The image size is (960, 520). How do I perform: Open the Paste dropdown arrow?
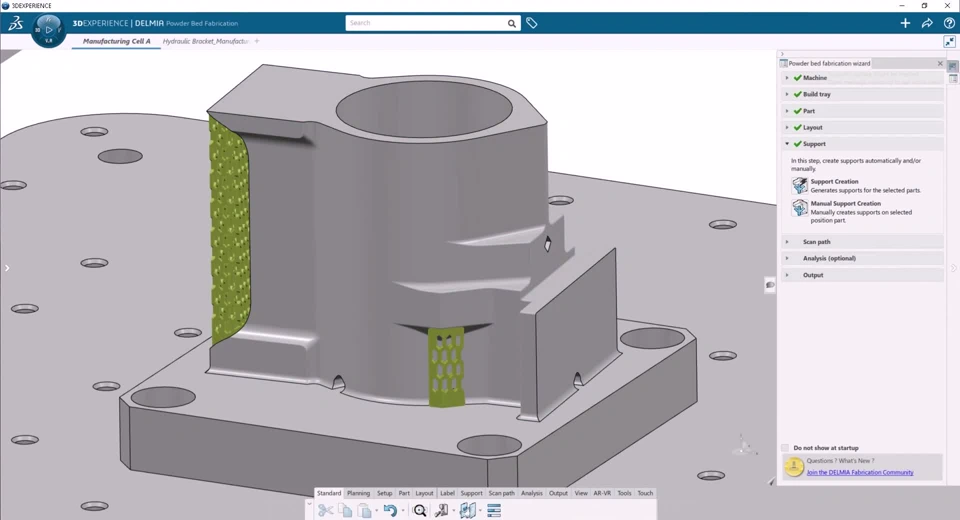(376, 511)
